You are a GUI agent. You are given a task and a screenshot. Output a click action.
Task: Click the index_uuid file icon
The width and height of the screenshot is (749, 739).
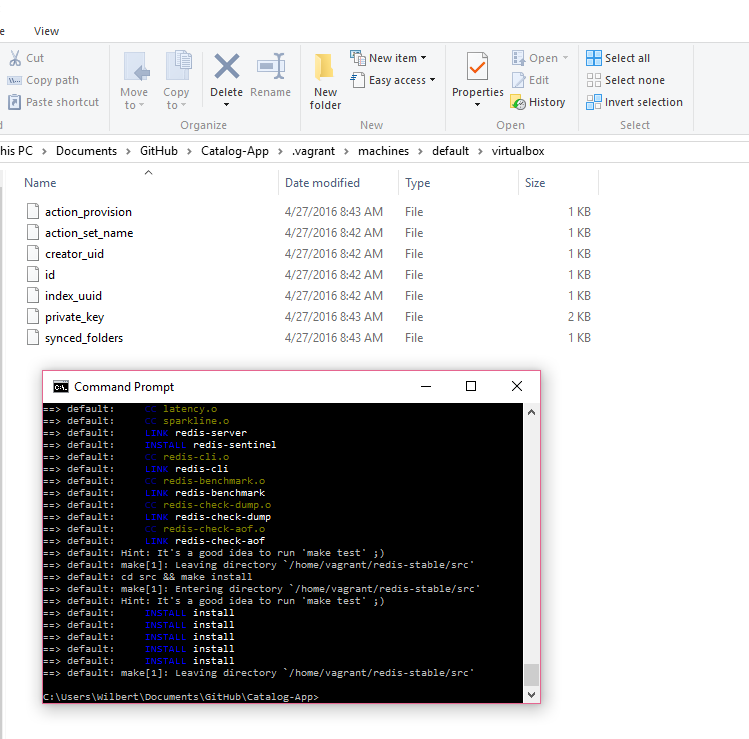(x=33, y=295)
